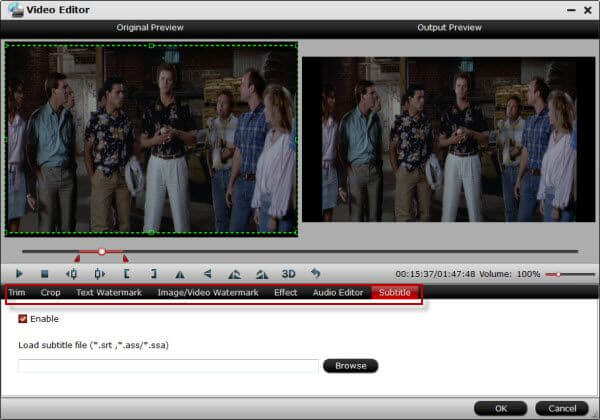
Task: Switch to the Crop tab
Action: 50,293
